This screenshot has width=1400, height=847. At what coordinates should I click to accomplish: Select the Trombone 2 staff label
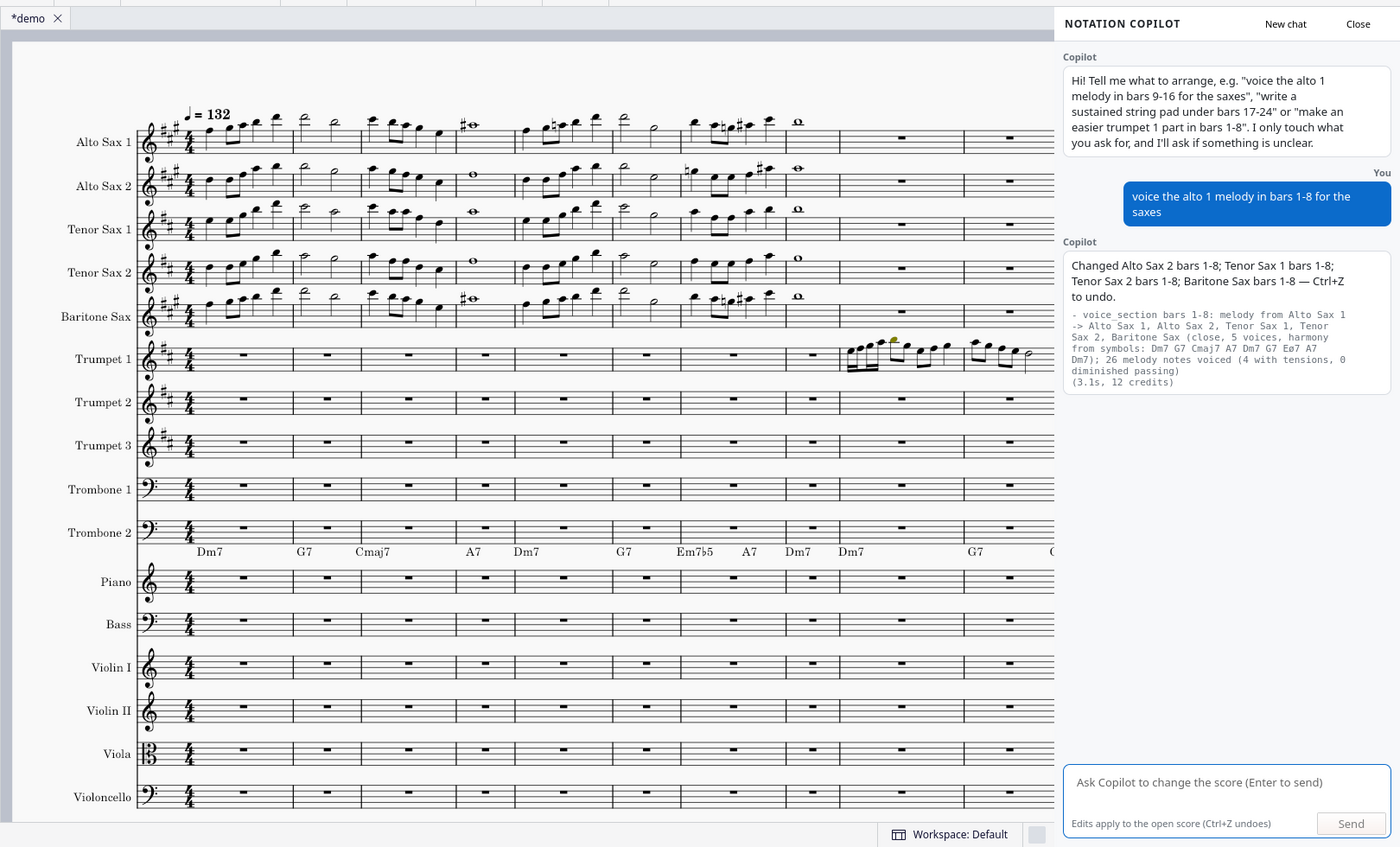(x=100, y=533)
